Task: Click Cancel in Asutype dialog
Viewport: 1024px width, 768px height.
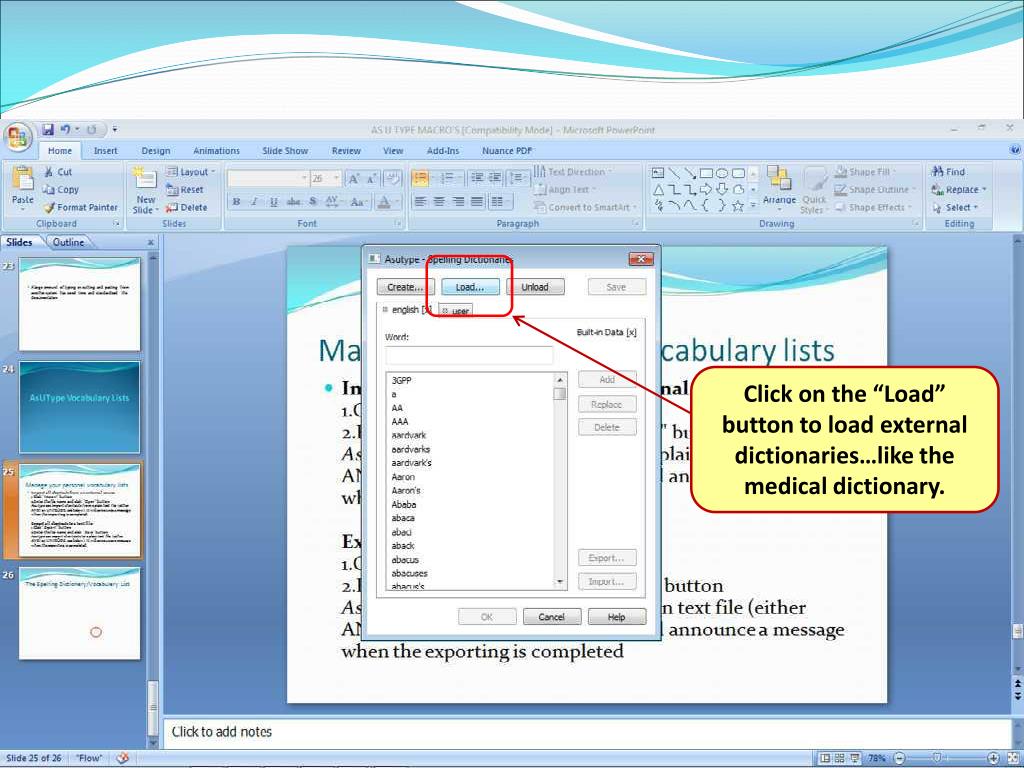Action: (x=552, y=616)
